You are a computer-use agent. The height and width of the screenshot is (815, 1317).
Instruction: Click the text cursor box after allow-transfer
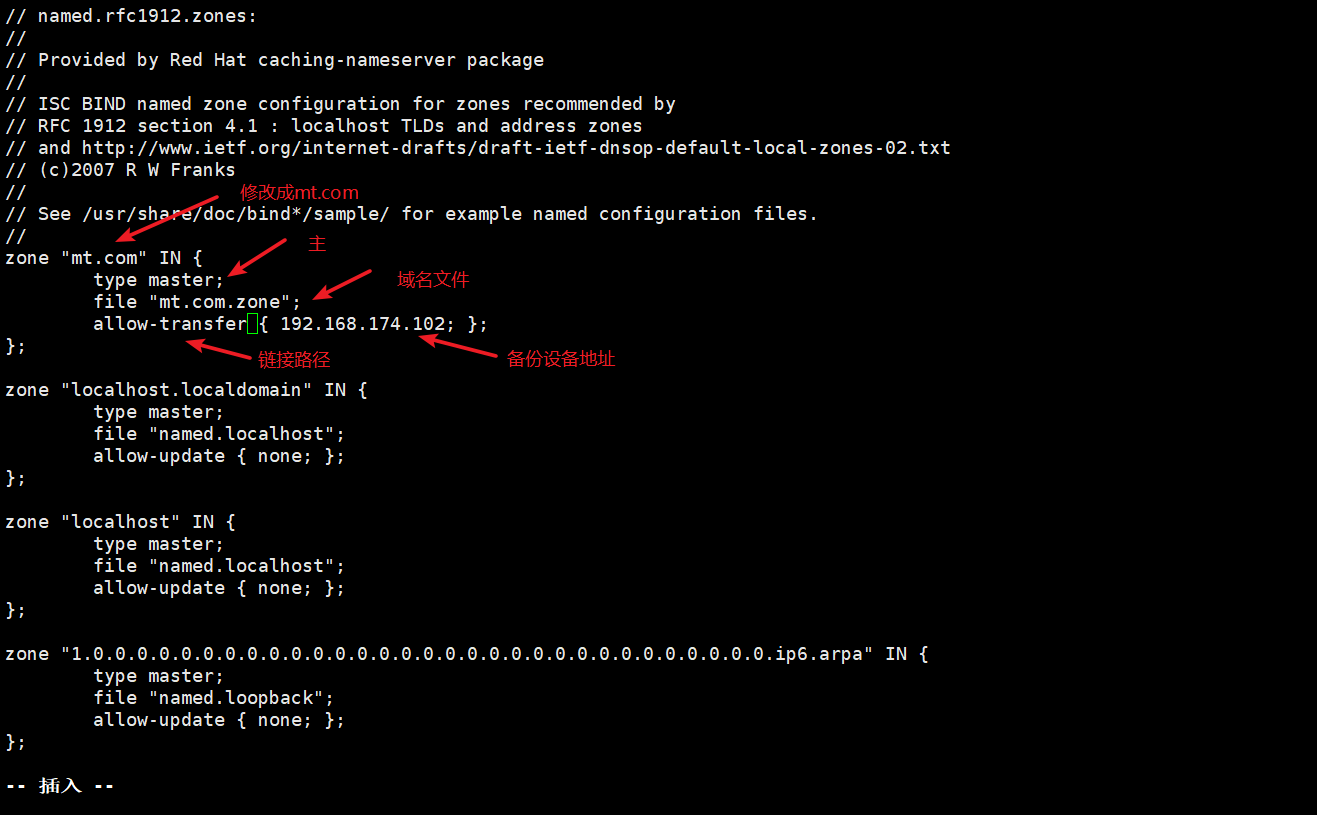coord(252,324)
